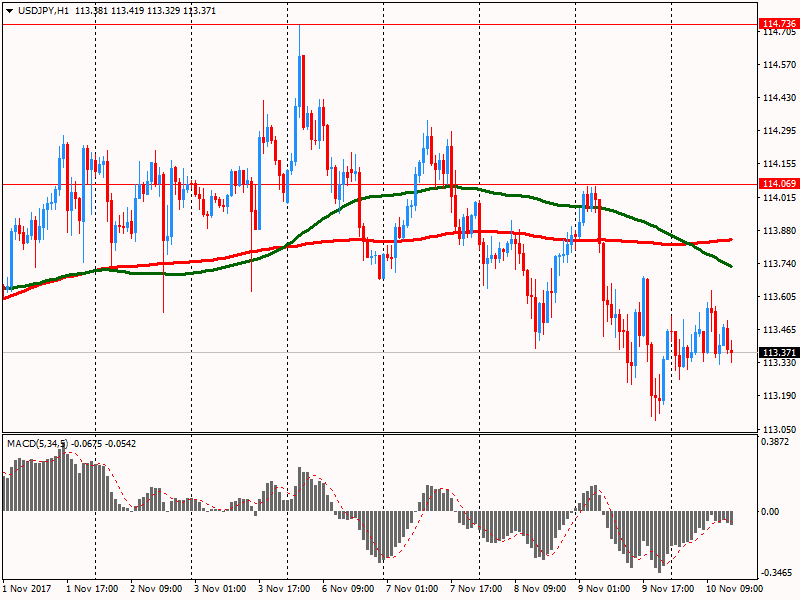This screenshot has height=600, width=800.
Task: Click the 114.570 price scale value
Action: coord(779,65)
